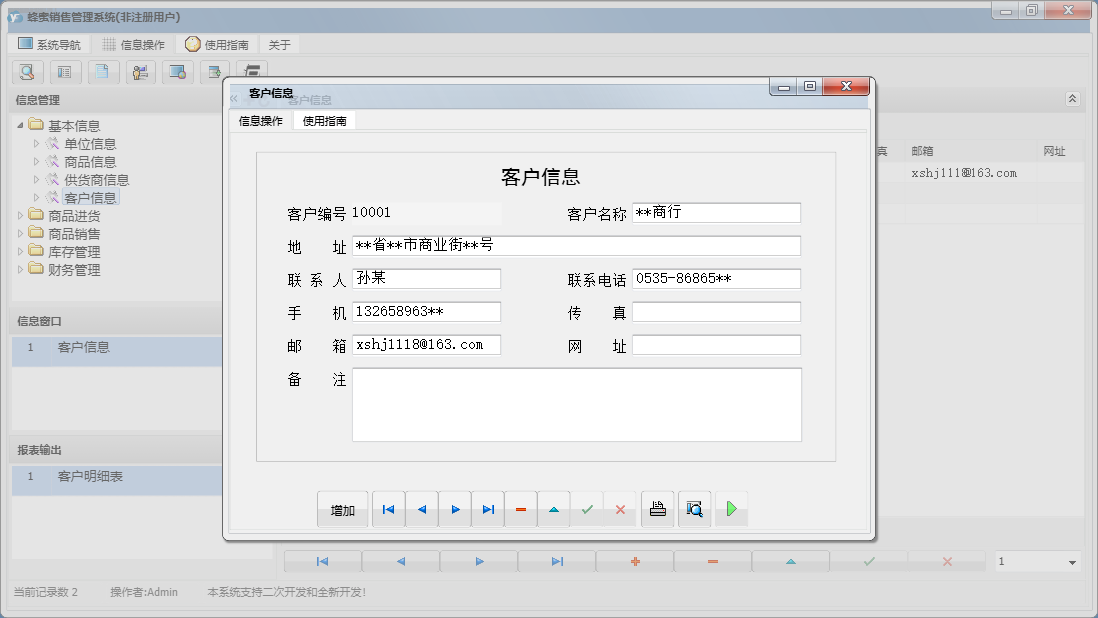Open the record list icon on the toolbar
1098x618 pixels.
click(x=65, y=72)
